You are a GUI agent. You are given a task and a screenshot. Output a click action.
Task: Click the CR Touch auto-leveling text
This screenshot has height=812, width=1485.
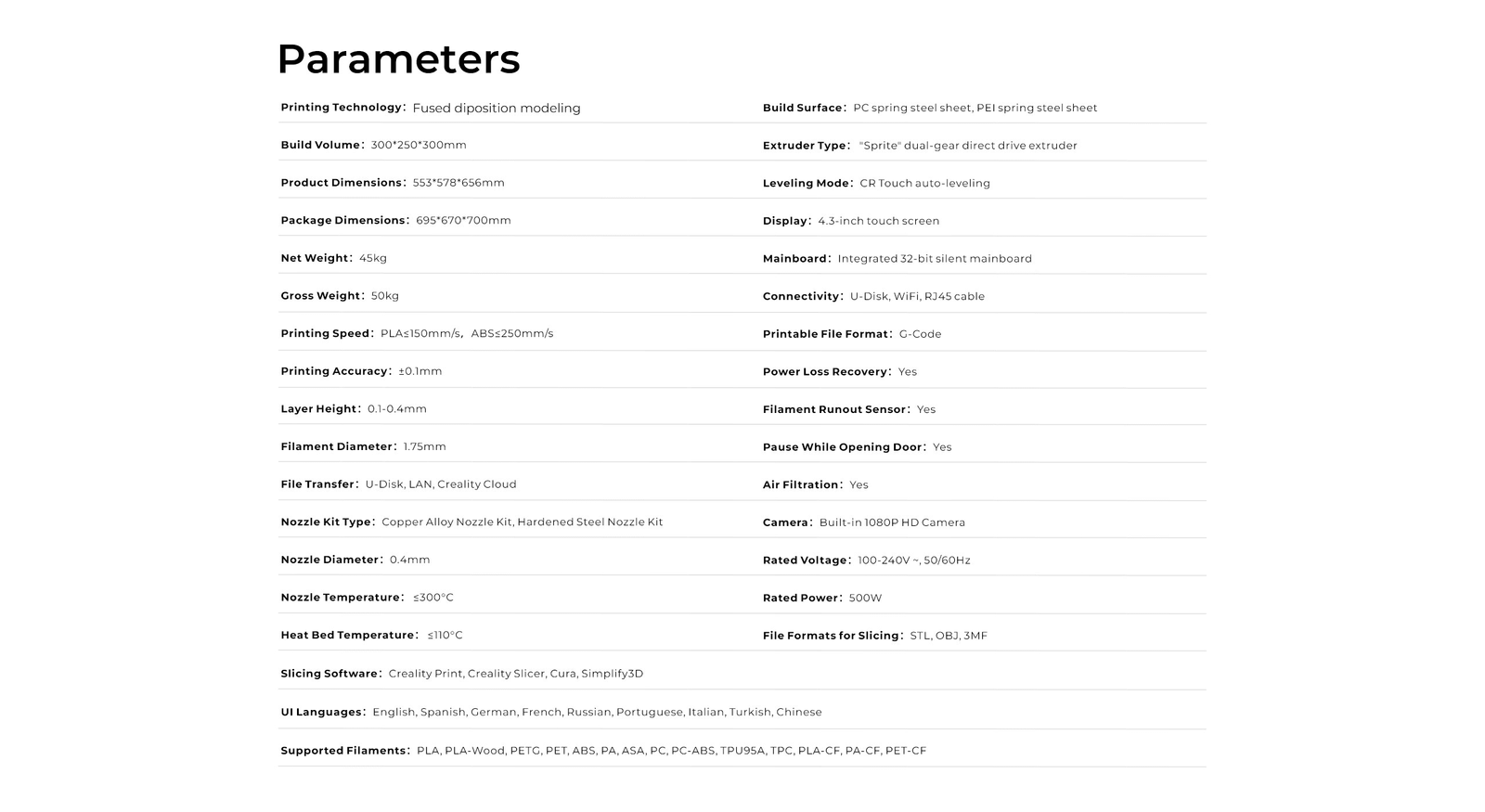tap(924, 184)
